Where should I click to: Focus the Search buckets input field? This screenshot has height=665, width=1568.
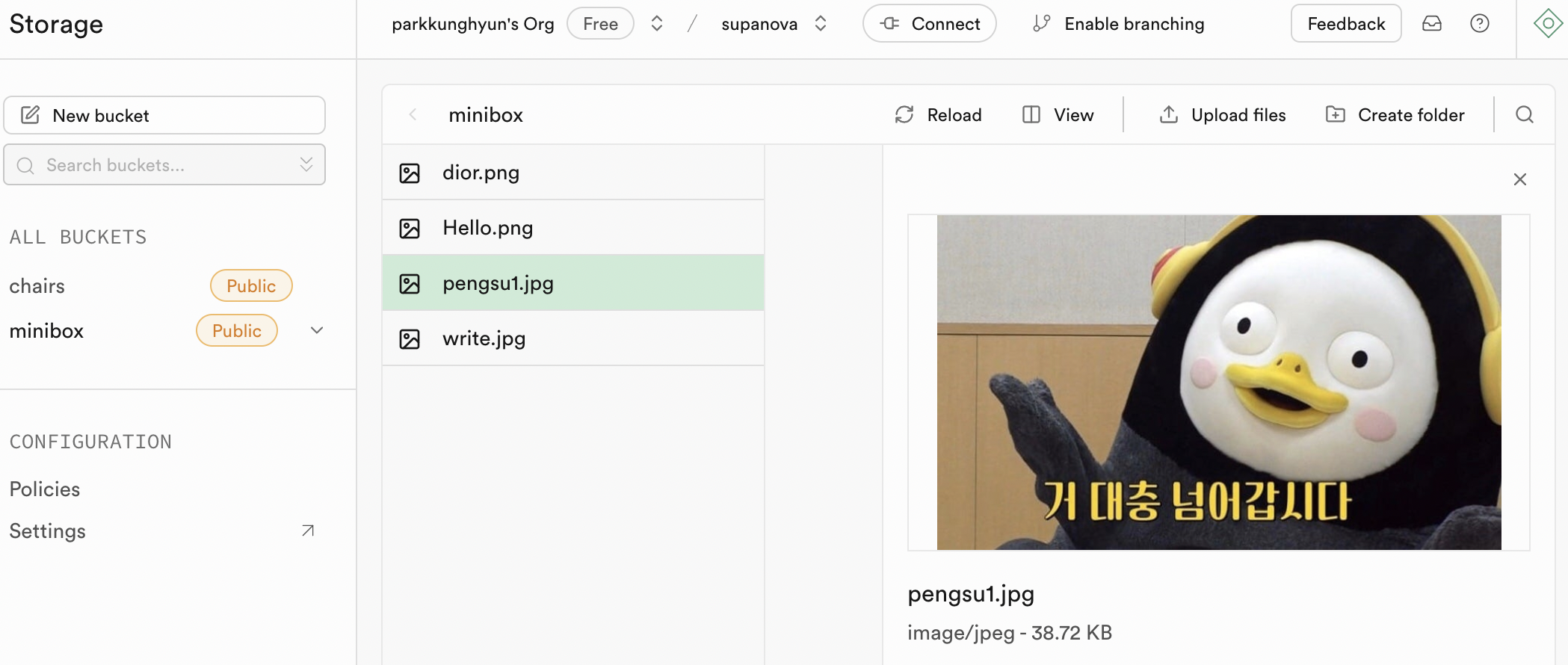(x=164, y=164)
